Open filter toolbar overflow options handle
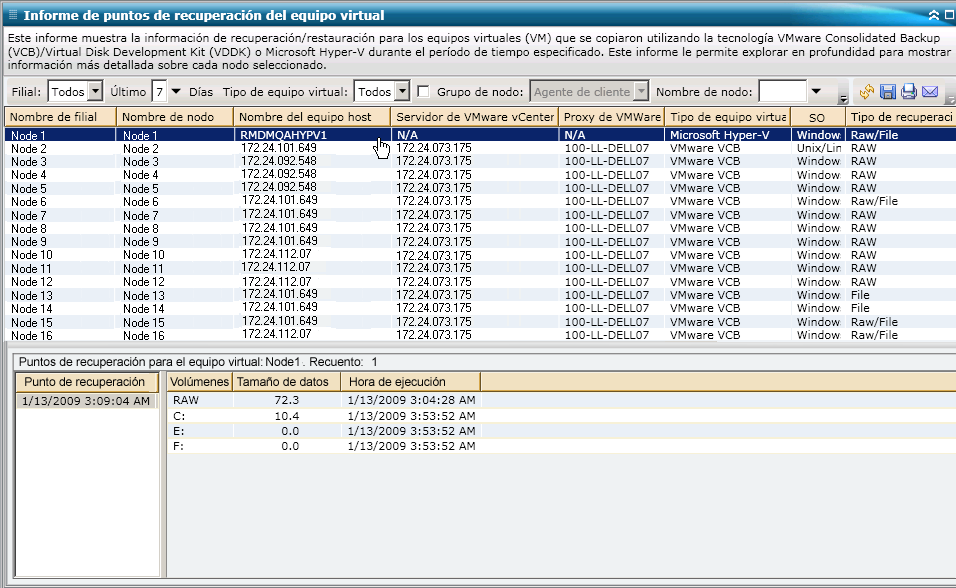 click(843, 98)
